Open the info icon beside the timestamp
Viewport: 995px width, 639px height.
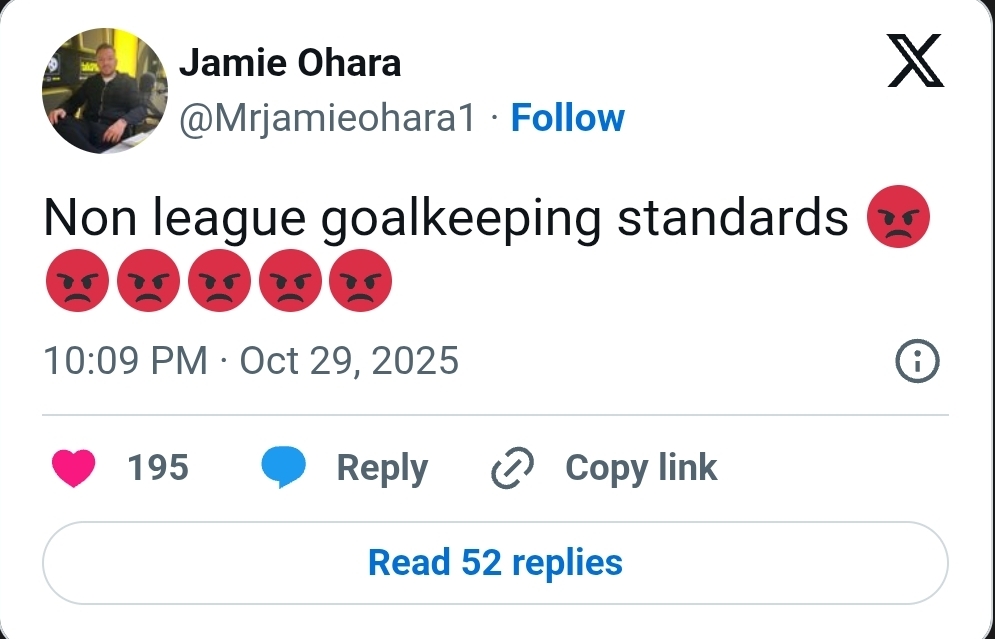(916, 361)
